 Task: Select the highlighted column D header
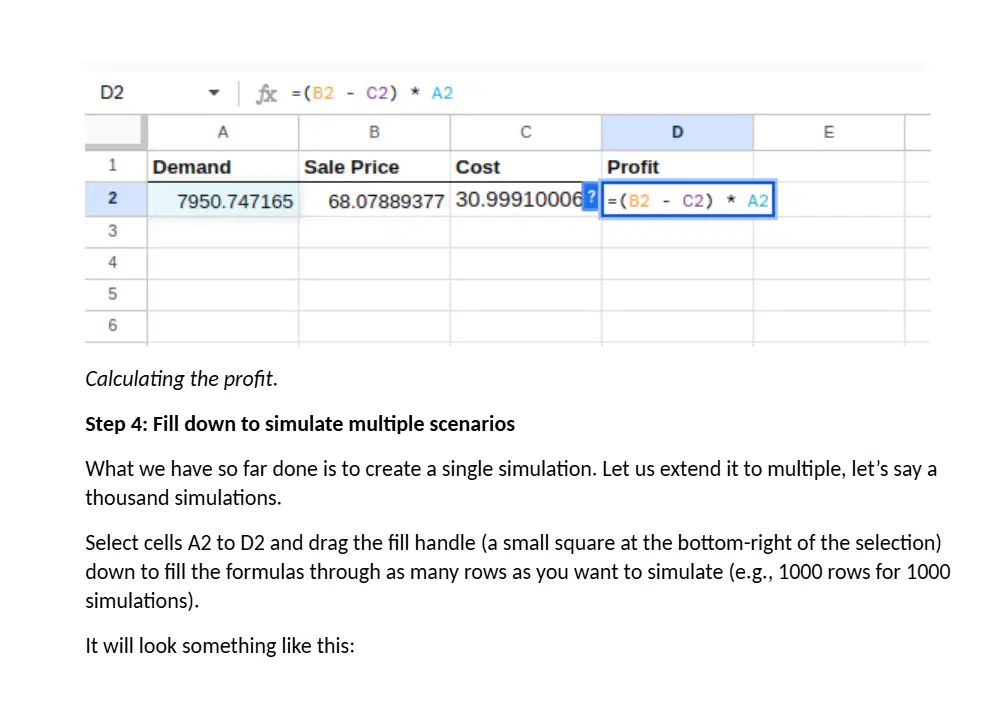coord(677,132)
